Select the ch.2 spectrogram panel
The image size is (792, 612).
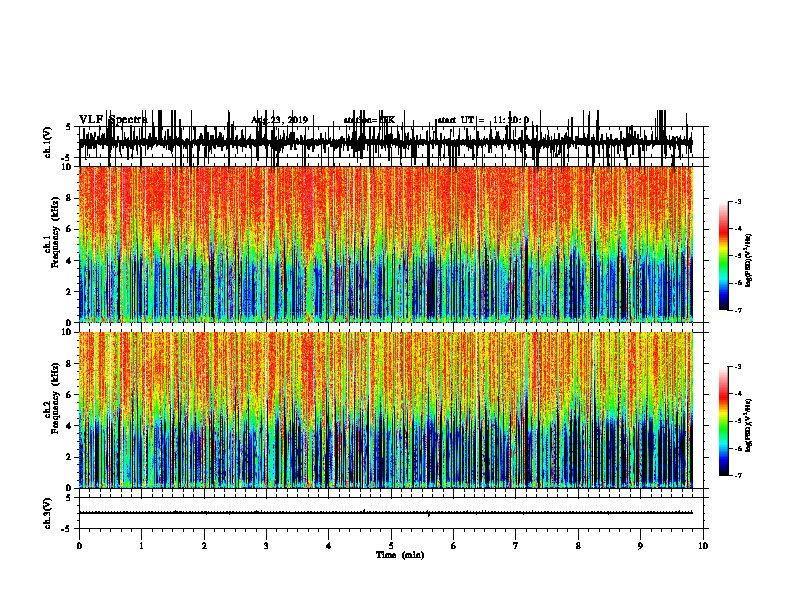pos(386,410)
